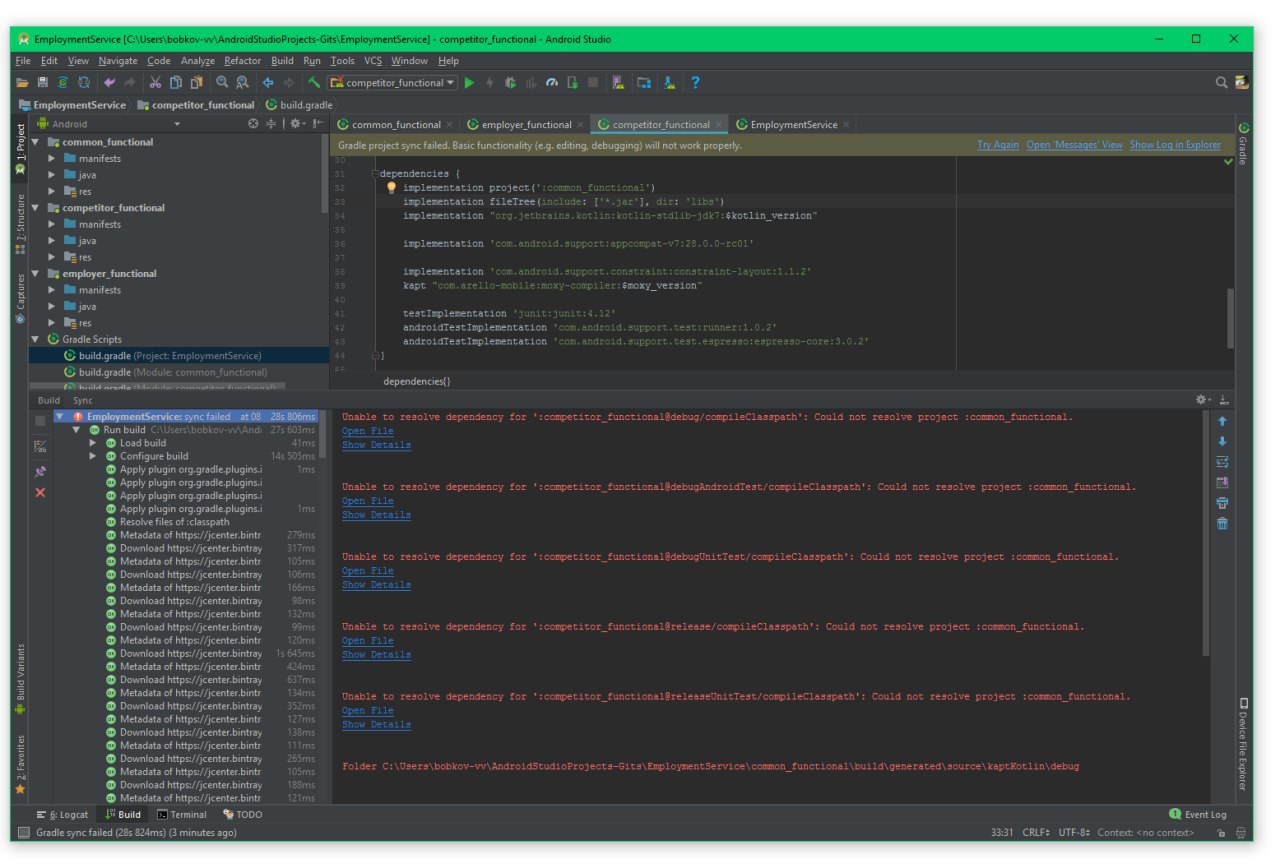Click the red X close build panel icon
Screen dimensions: 1280x868
pyautogui.click(x=40, y=493)
